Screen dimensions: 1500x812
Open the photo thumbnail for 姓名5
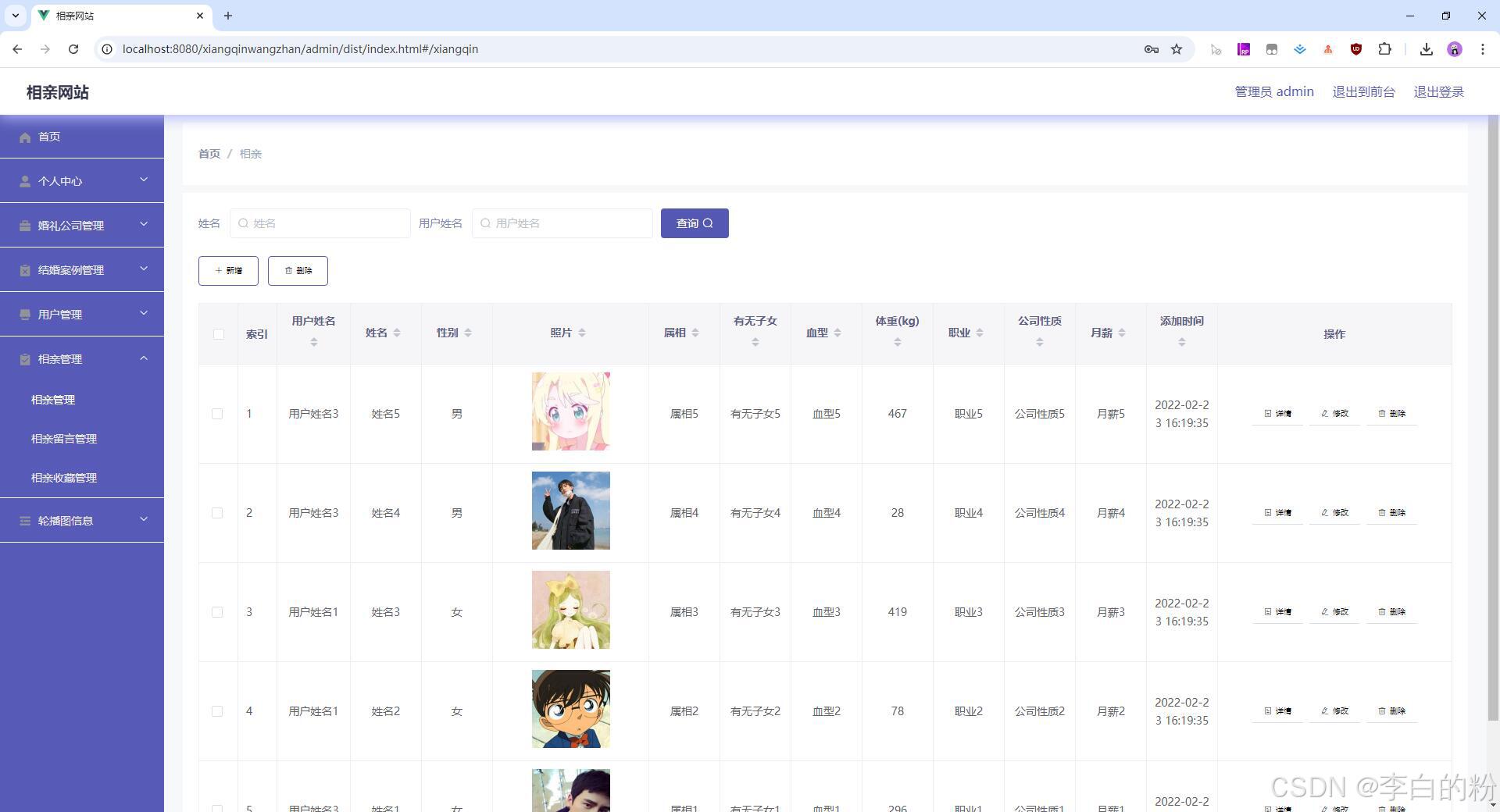571,411
